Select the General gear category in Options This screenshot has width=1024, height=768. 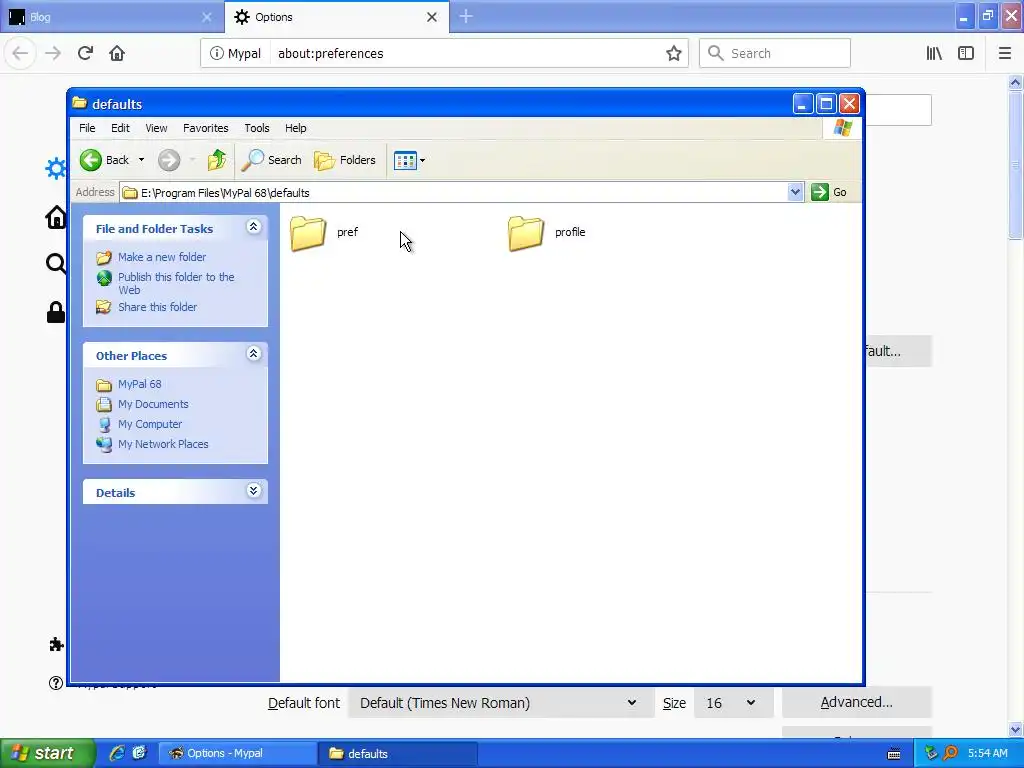55,168
